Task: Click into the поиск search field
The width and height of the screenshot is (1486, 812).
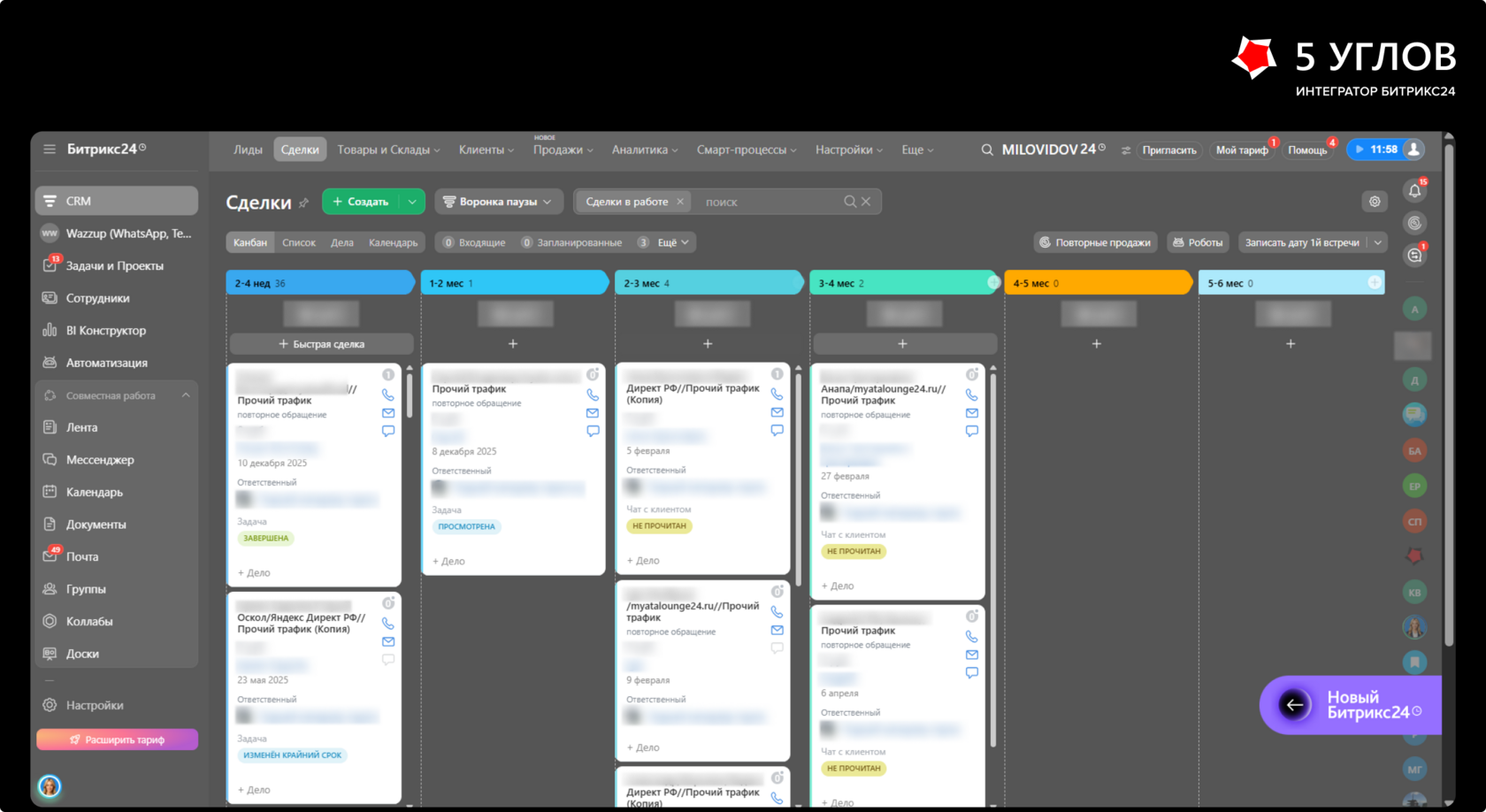Action: (770, 202)
